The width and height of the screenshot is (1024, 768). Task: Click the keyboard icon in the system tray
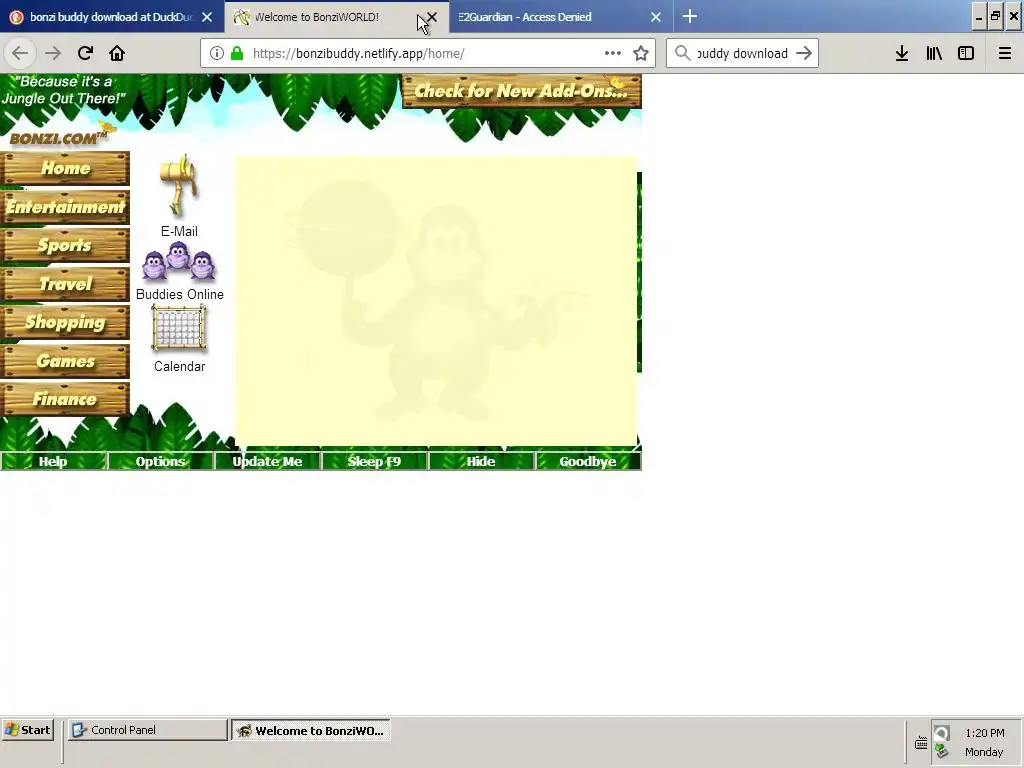(x=921, y=743)
